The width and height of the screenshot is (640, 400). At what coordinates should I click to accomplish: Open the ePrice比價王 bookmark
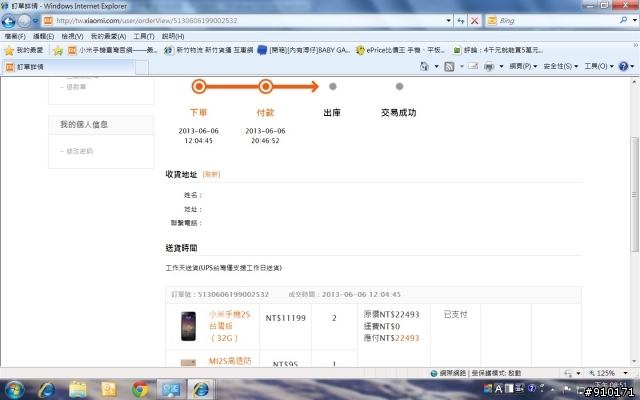coord(400,50)
